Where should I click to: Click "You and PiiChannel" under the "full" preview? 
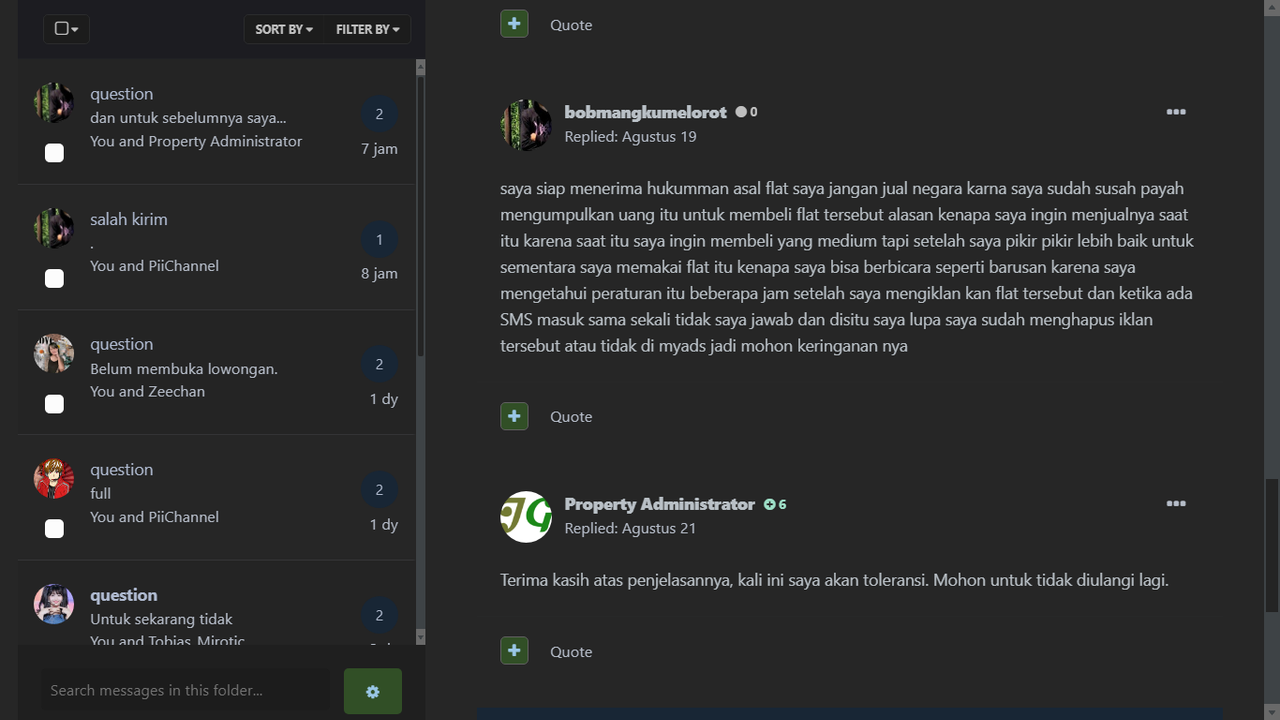coord(154,517)
